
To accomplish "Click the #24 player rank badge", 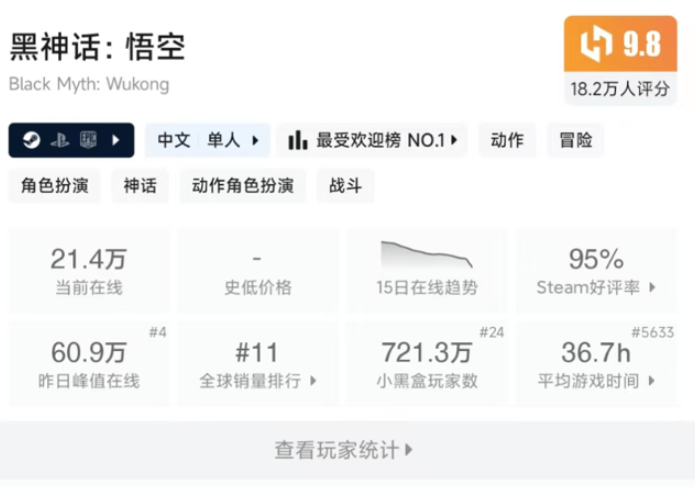I will (492, 332).
